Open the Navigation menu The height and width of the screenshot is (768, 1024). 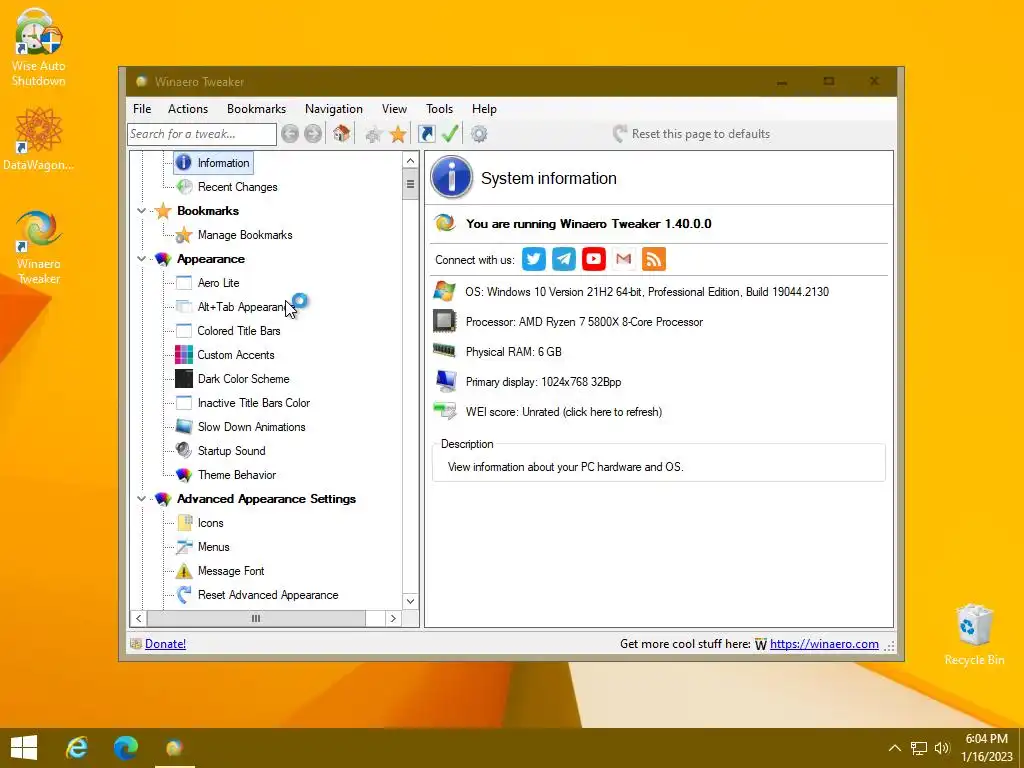(x=334, y=109)
